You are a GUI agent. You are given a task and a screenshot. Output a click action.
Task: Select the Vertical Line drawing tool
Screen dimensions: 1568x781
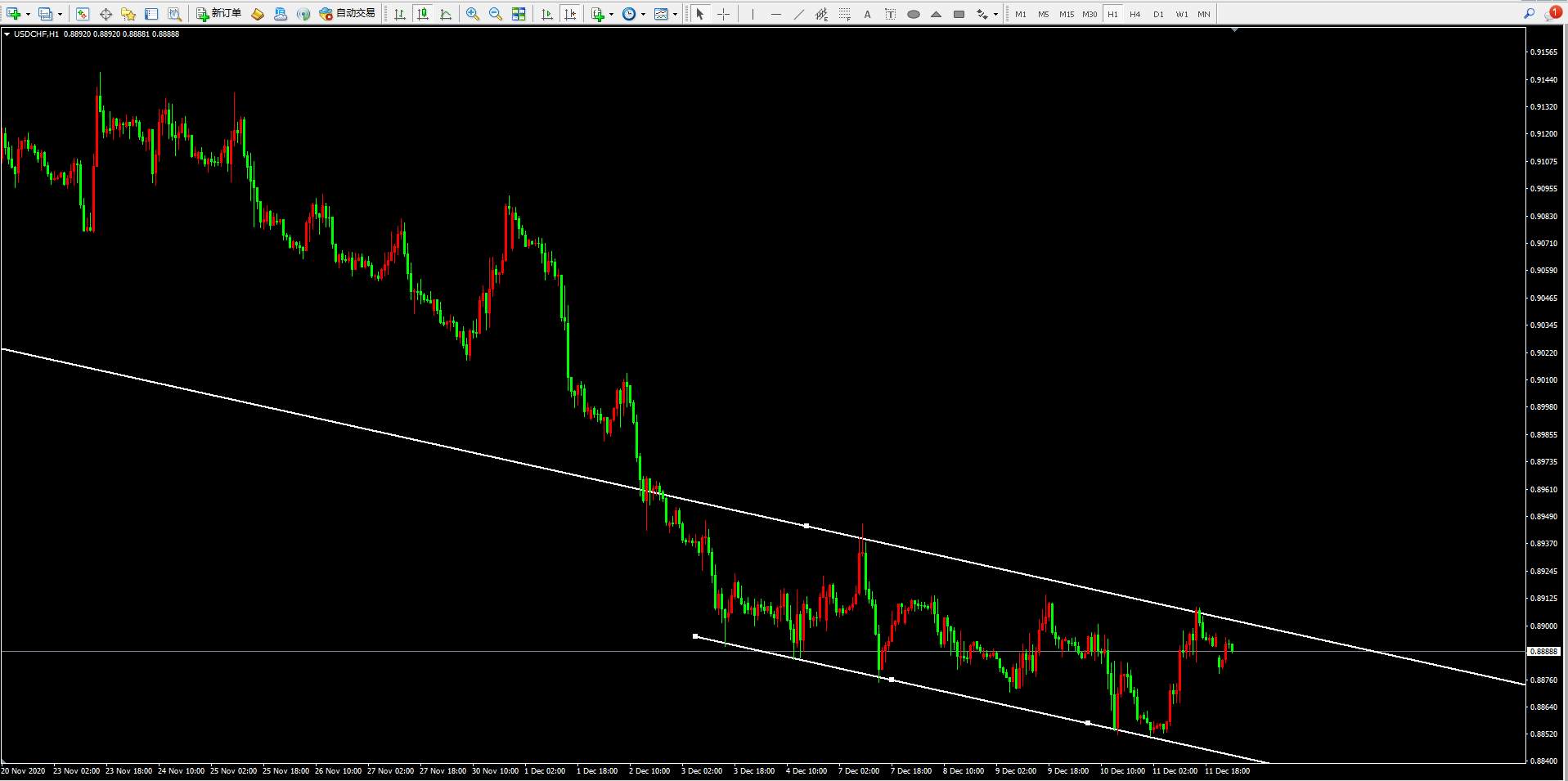pyautogui.click(x=753, y=14)
